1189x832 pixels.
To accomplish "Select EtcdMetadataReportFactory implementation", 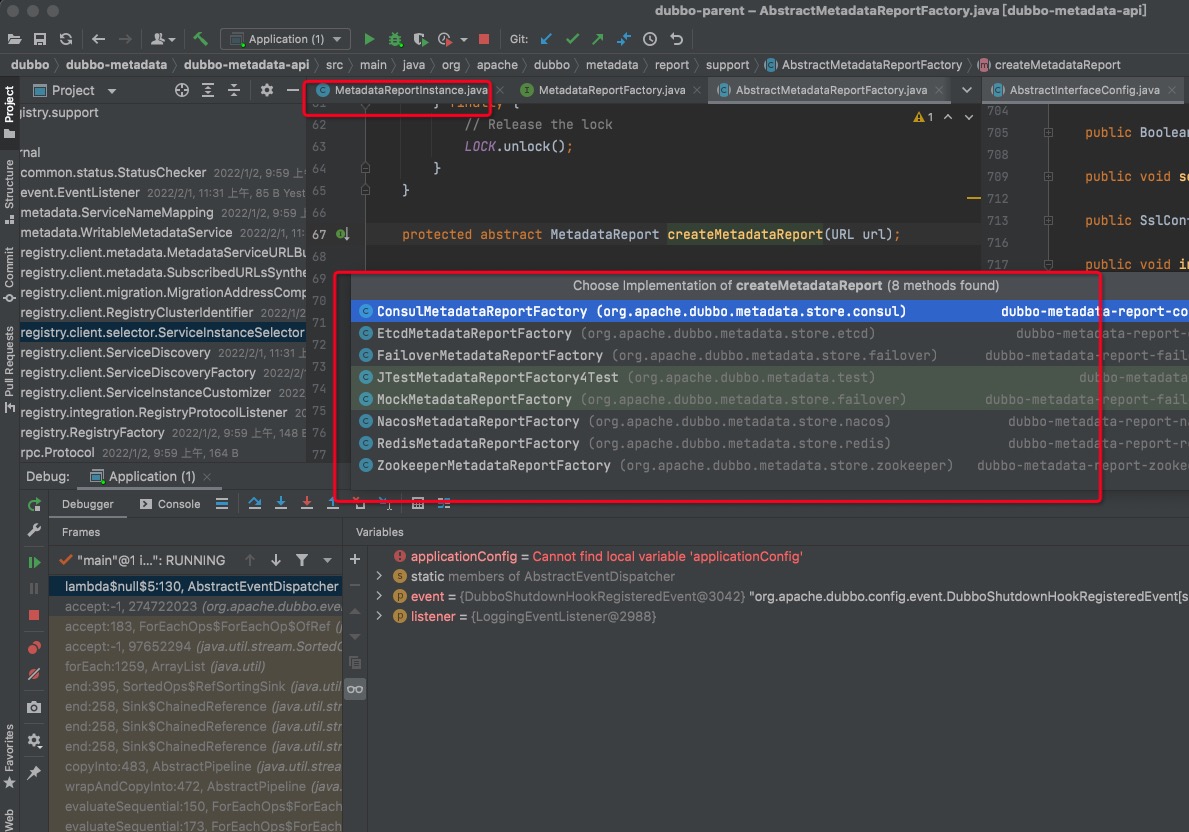I will (770, 333).
